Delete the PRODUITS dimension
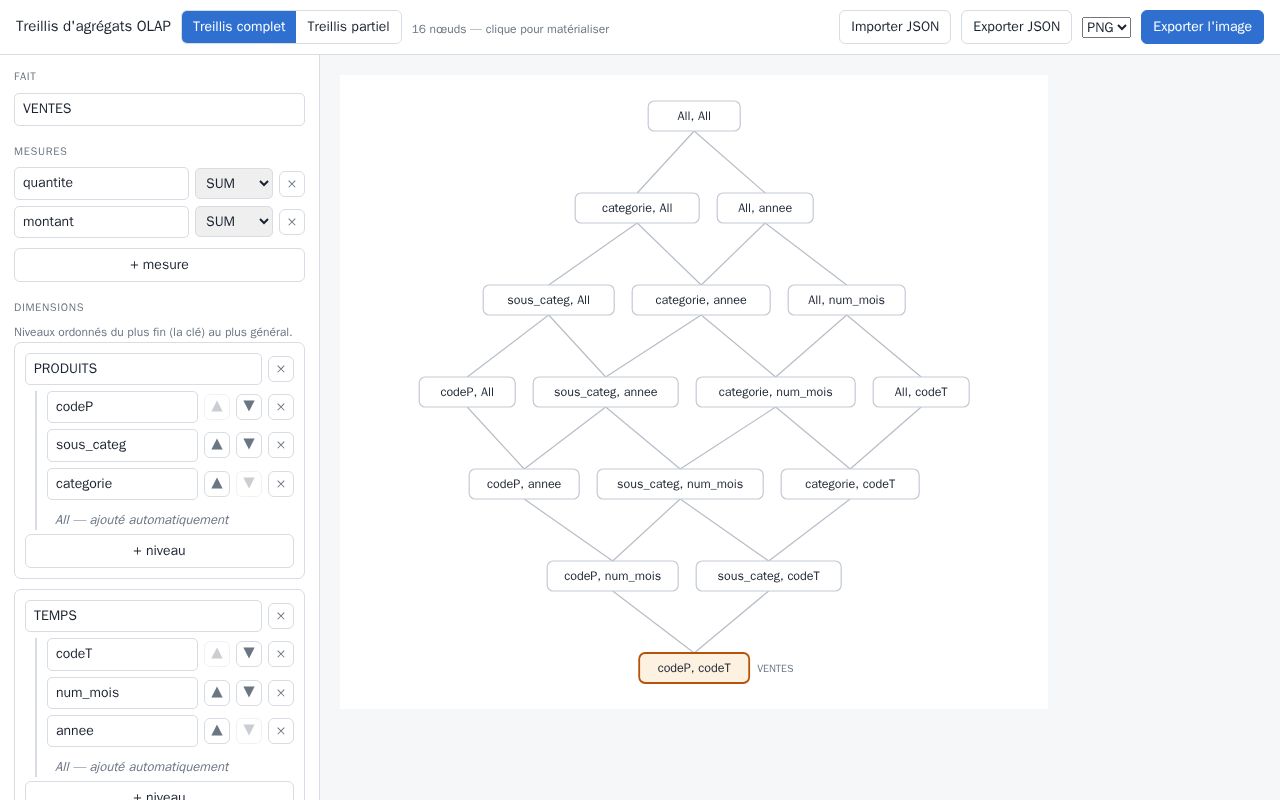 281,369
